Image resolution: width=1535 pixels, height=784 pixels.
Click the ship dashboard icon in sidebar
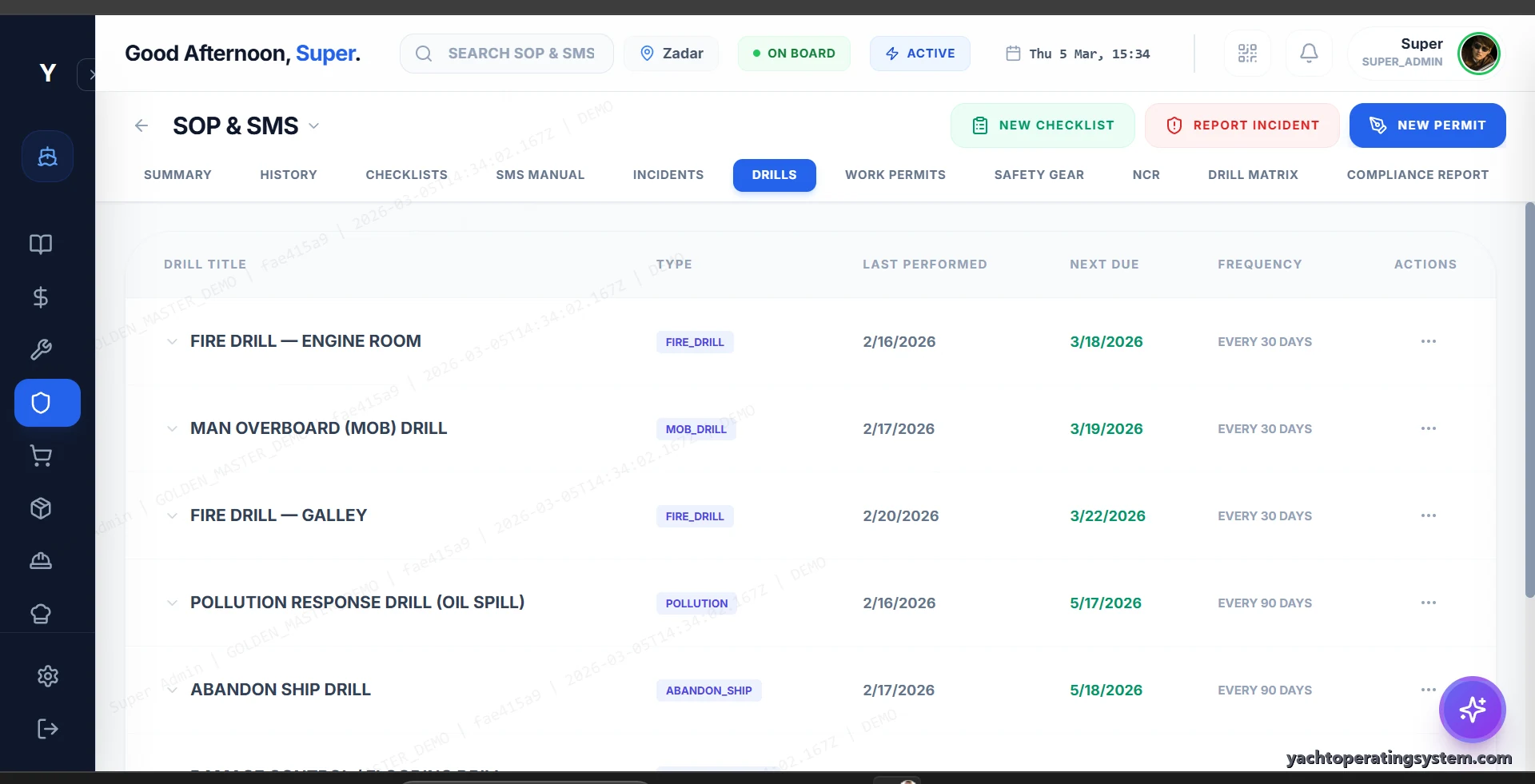tap(48, 157)
